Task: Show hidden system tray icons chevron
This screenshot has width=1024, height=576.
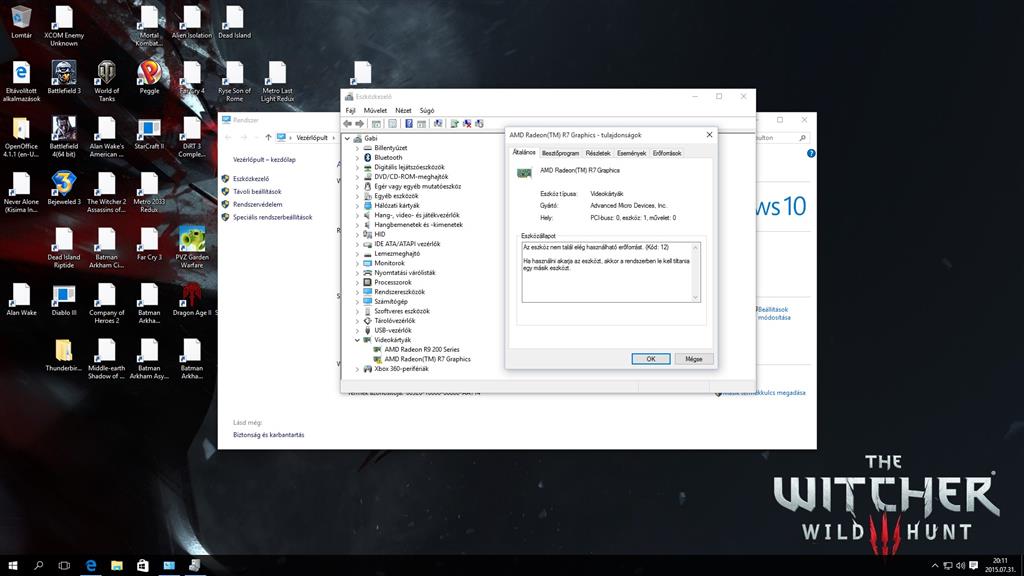Action: (x=935, y=566)
